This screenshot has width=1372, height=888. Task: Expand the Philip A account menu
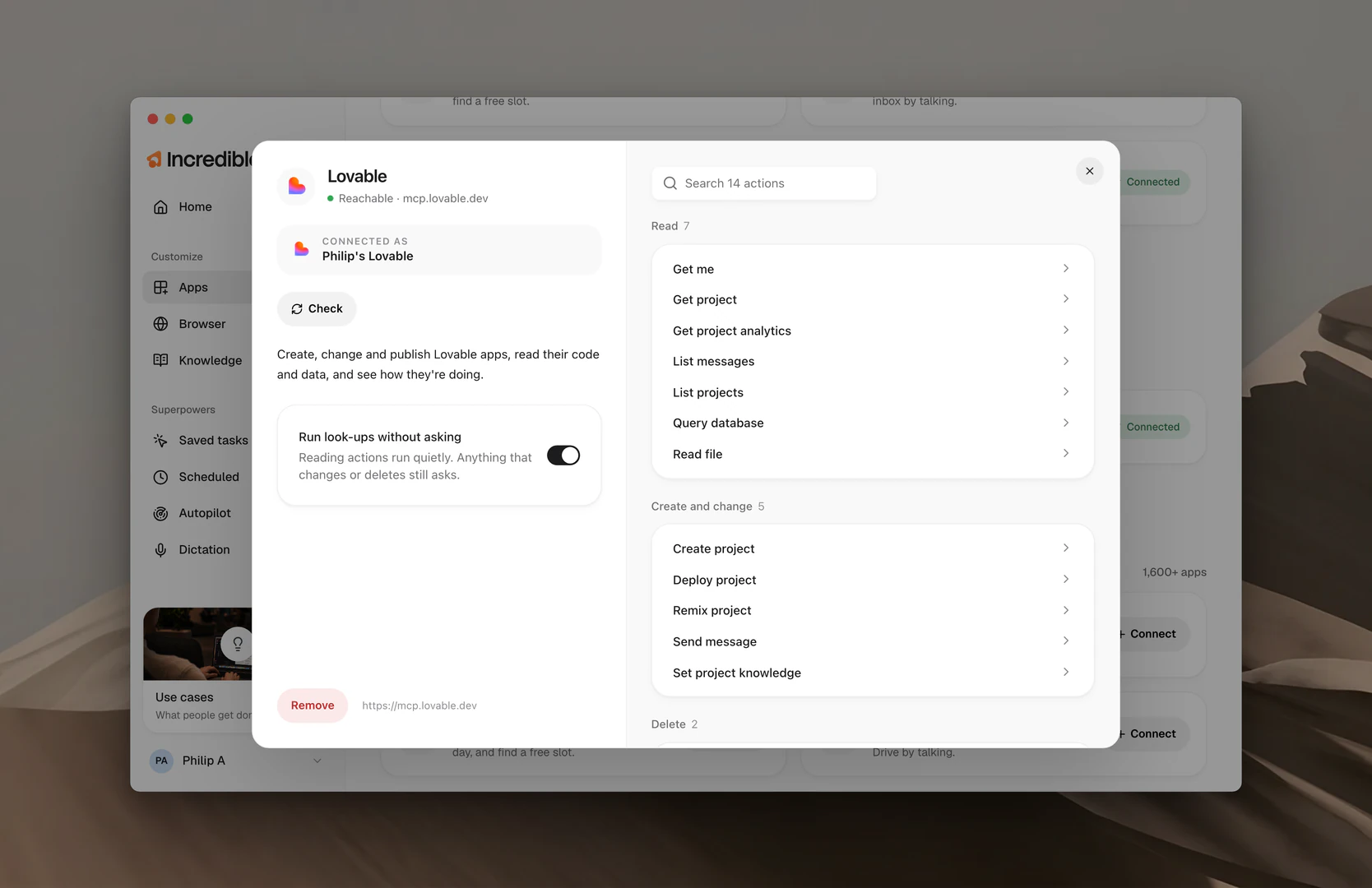318,761
